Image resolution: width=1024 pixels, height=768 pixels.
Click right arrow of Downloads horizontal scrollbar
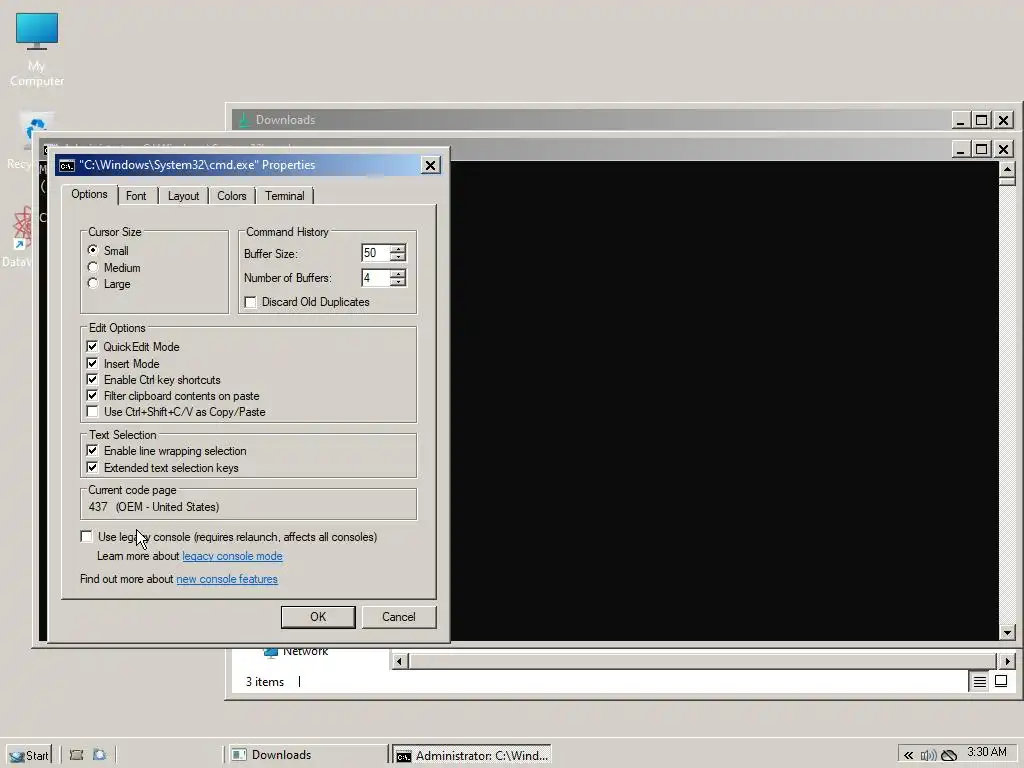pyautogui.click(x=1006, y=661)
